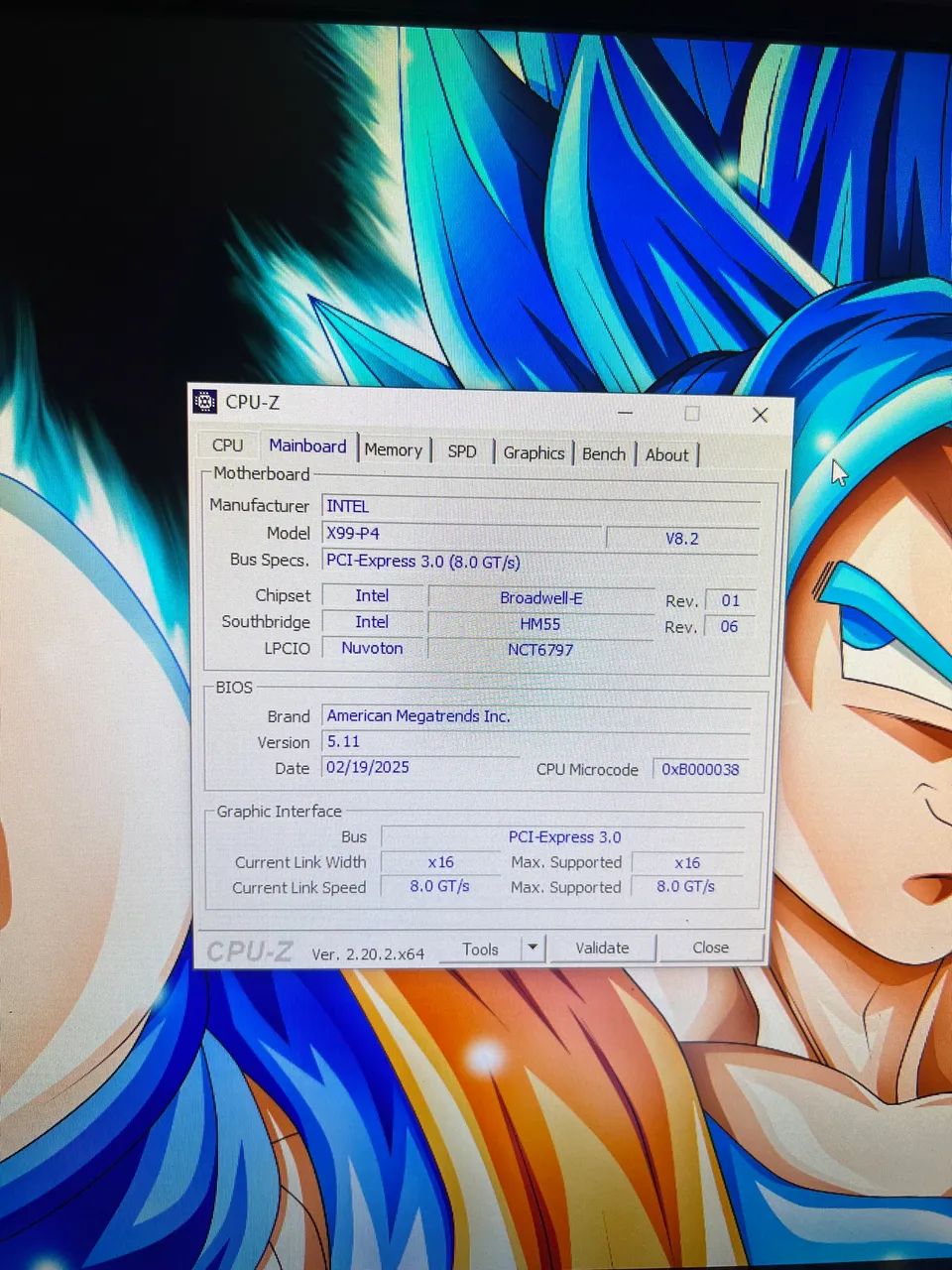Switch to the CPU tab

click(227, 445)
